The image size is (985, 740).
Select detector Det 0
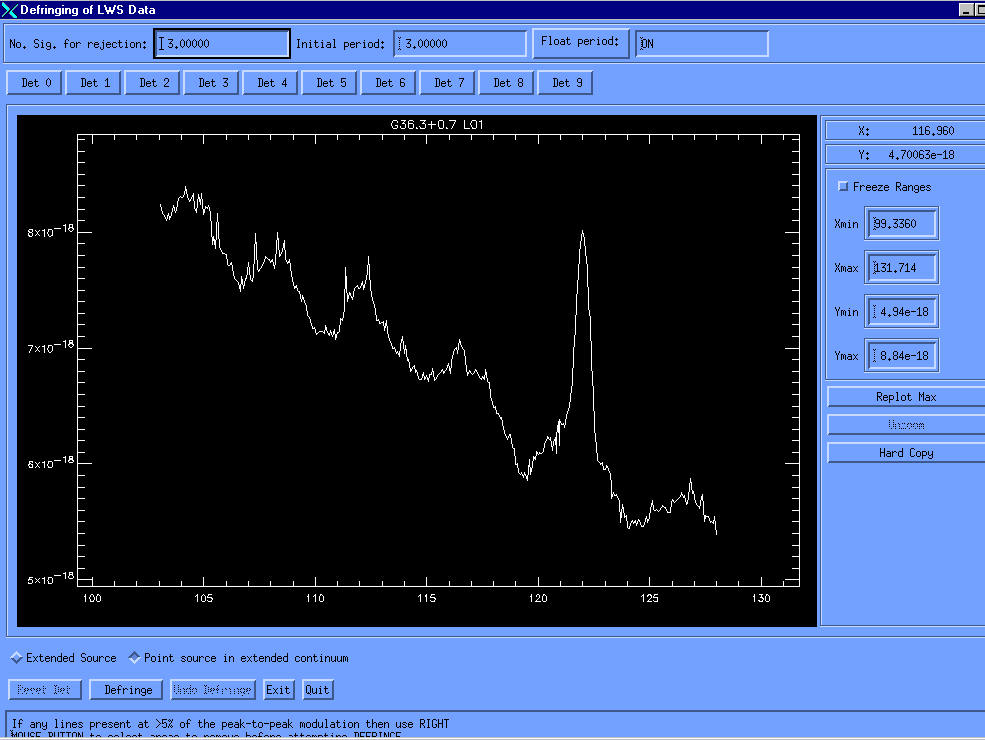[x=35, y=83]
